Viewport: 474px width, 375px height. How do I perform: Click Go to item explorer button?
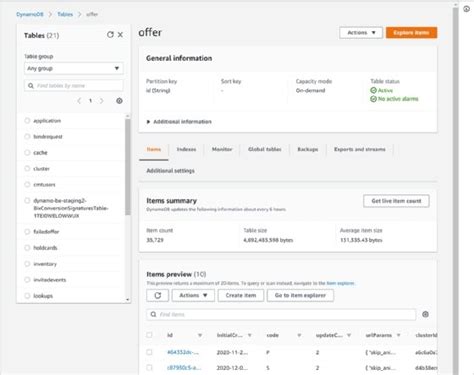tap(300, 295)
